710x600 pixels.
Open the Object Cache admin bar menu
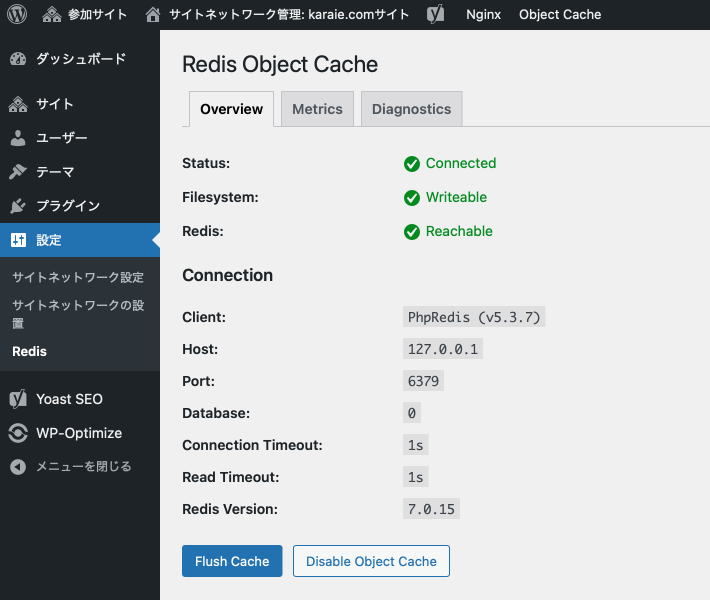coord(560,14)
